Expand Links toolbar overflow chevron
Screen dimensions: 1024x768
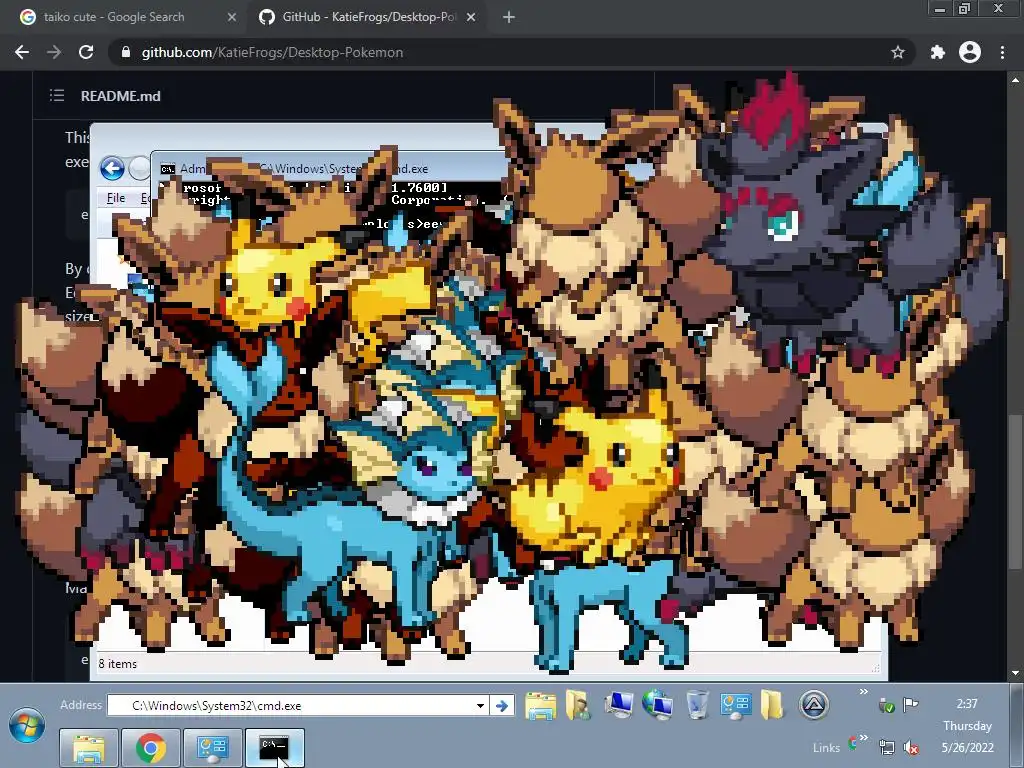coord(863,737)
